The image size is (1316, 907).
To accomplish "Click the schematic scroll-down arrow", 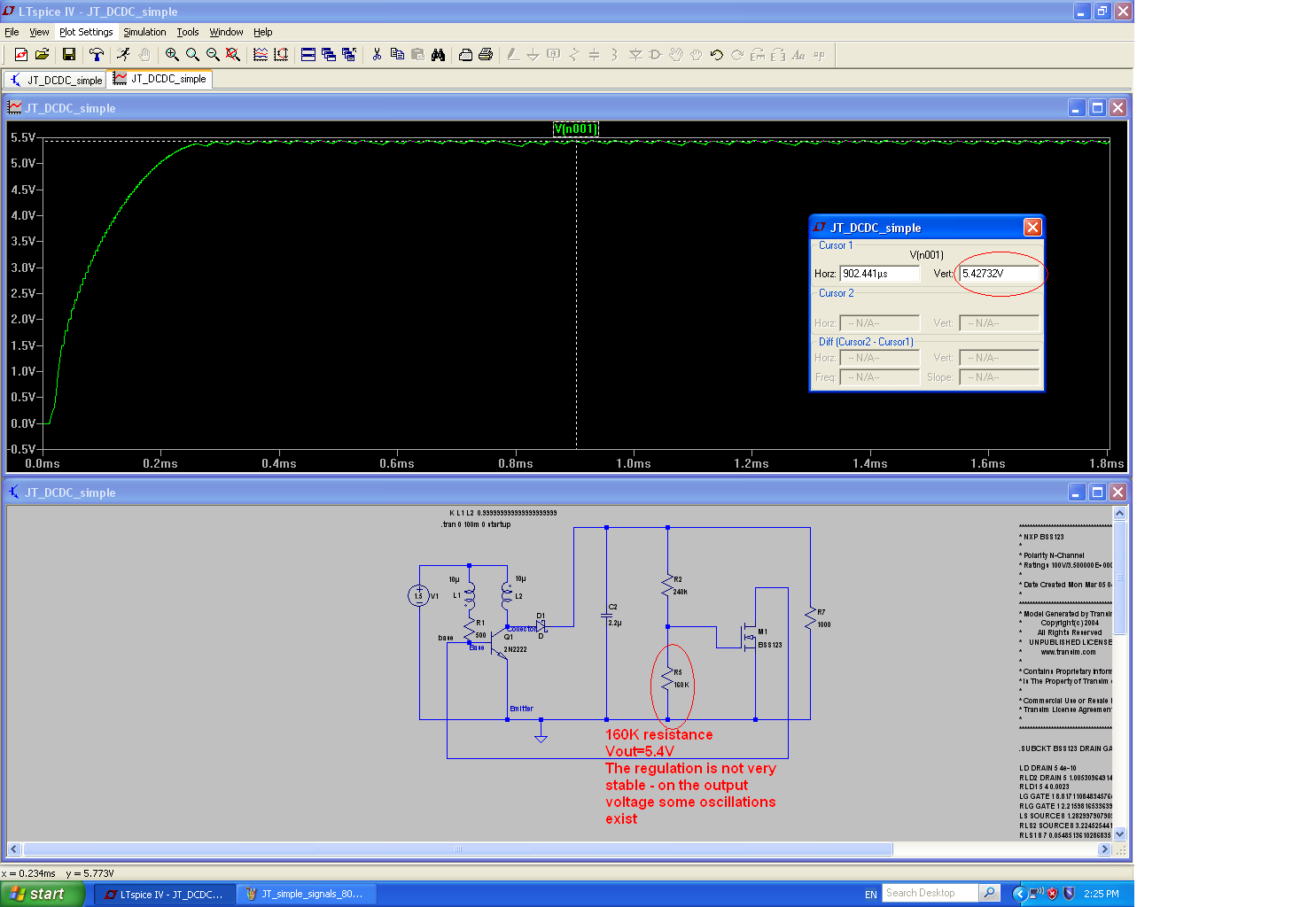I will [1119, 833].
